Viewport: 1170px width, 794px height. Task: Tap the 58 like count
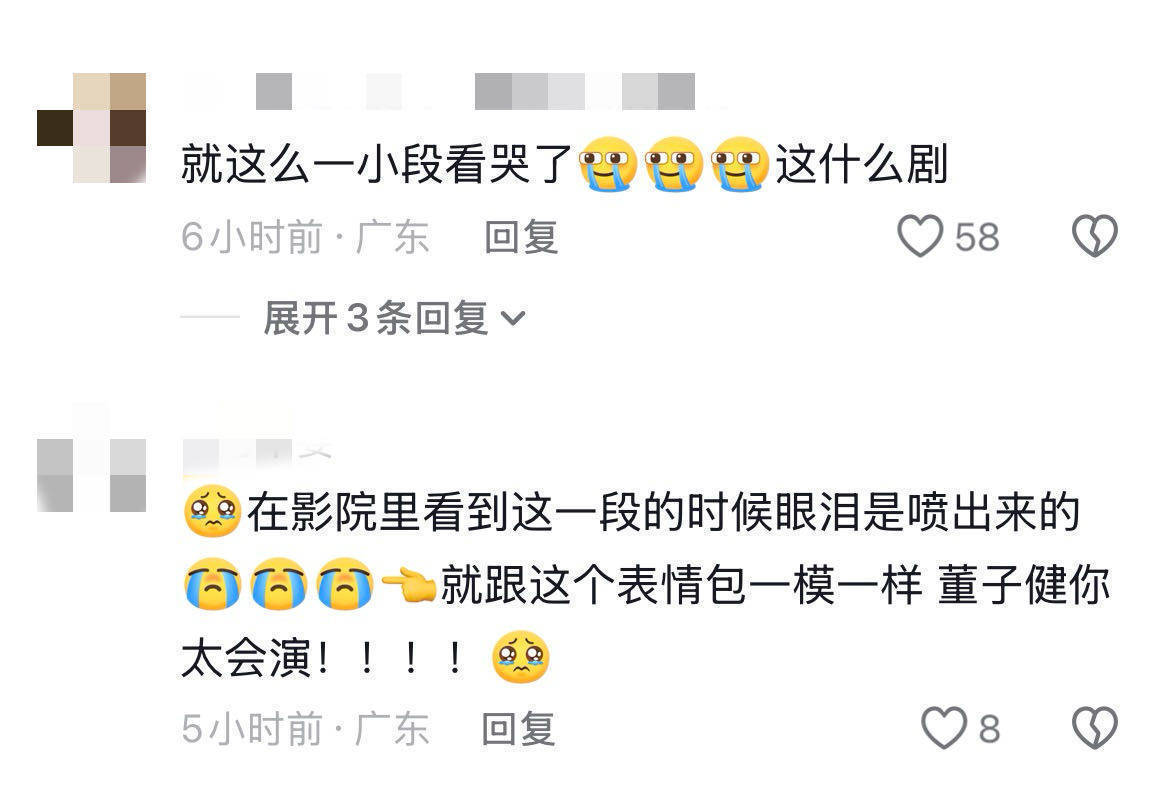coord(977,237)
